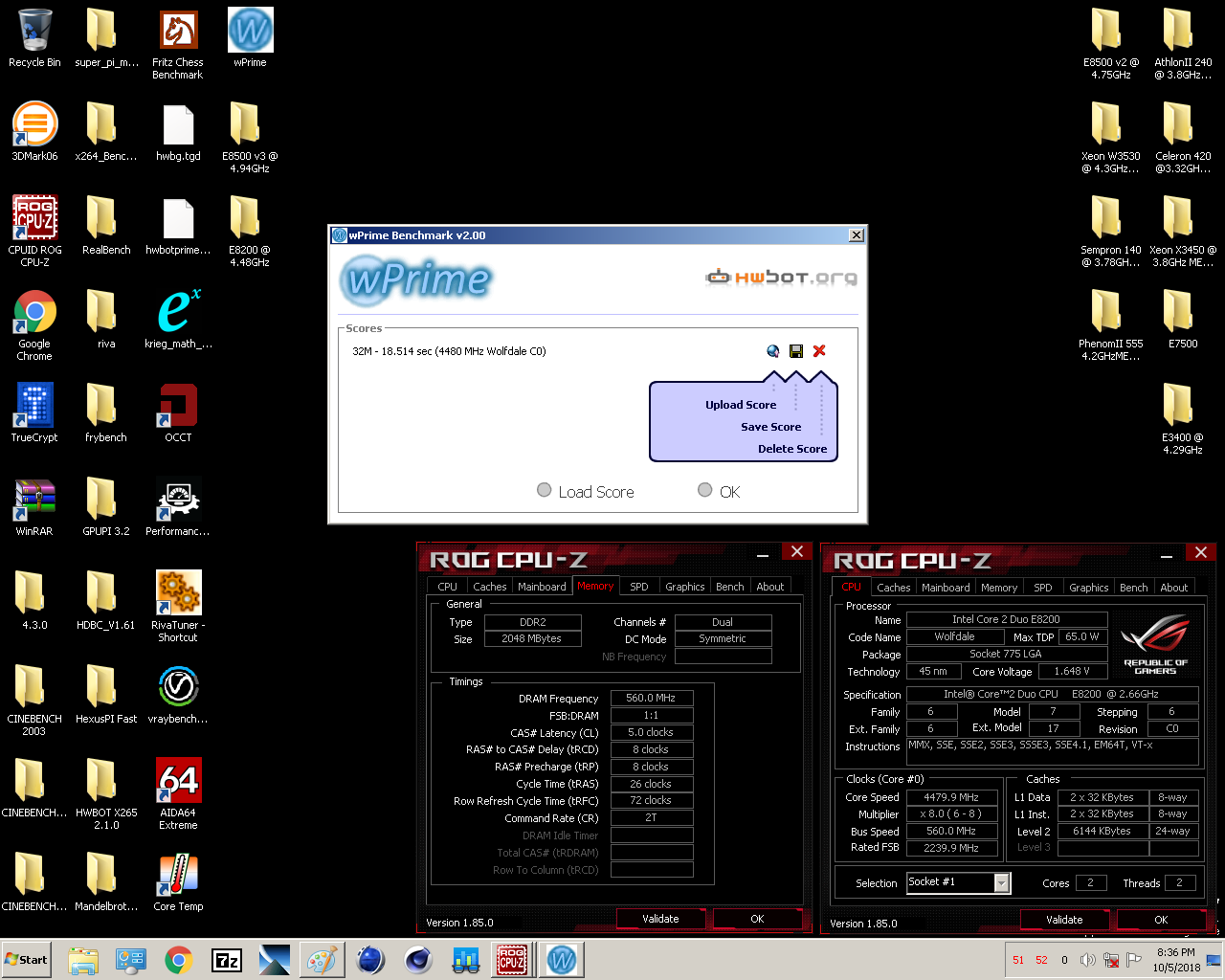Open the vraybench desktop icon
Image resolution: width=1225 pixels, height=980 pixels.
(178, 694)
